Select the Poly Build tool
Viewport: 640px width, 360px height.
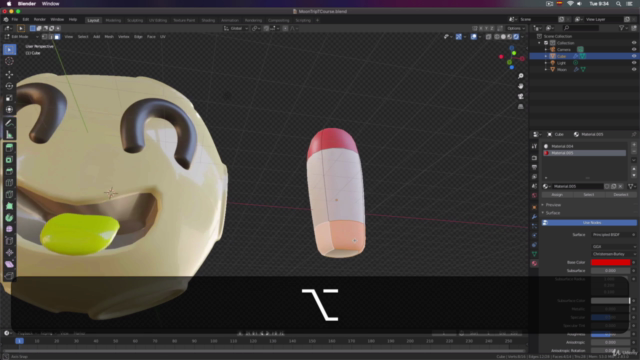click(9, 206)
